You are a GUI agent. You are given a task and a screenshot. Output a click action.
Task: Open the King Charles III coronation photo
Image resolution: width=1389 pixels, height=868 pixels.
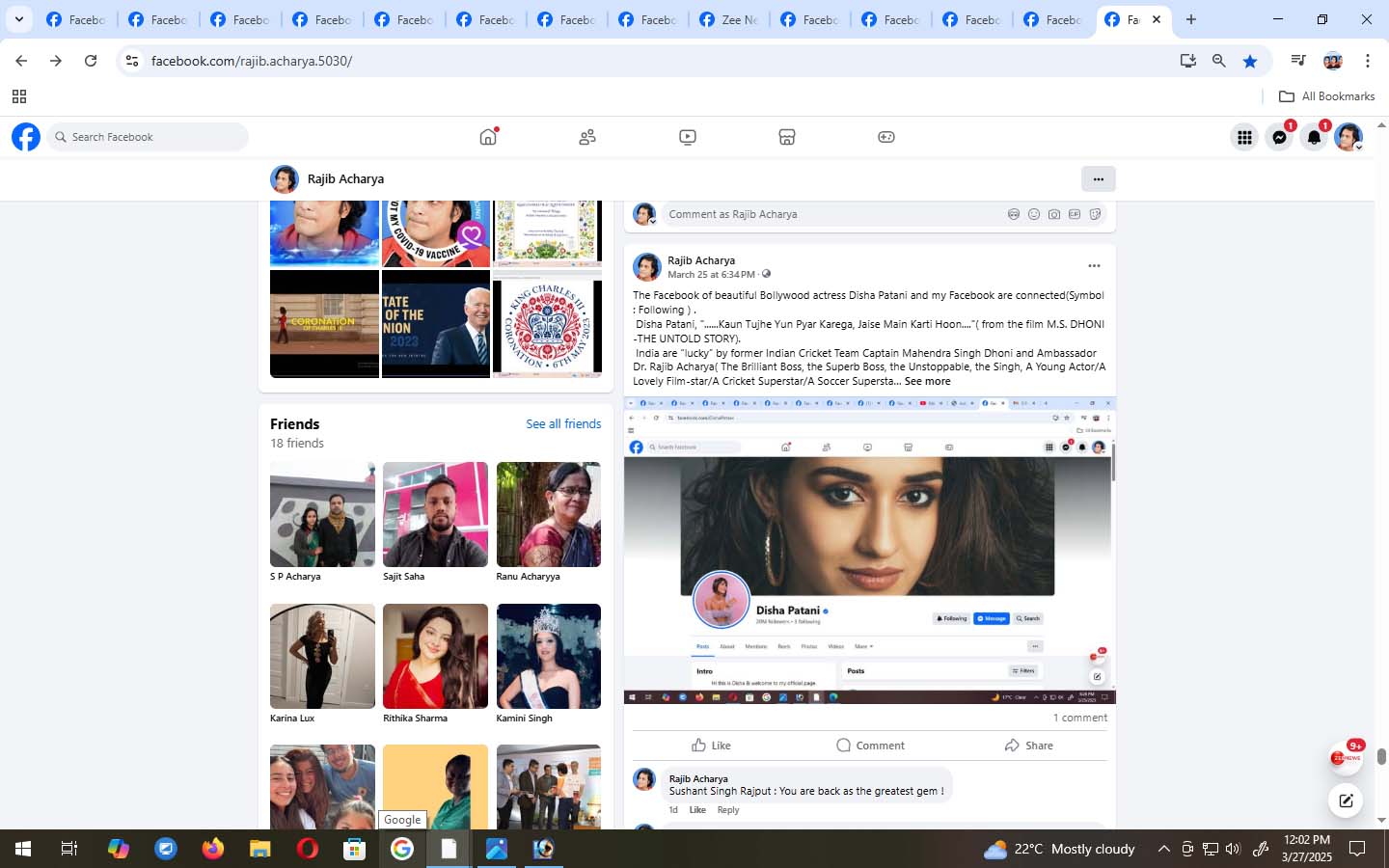point(547,324)
